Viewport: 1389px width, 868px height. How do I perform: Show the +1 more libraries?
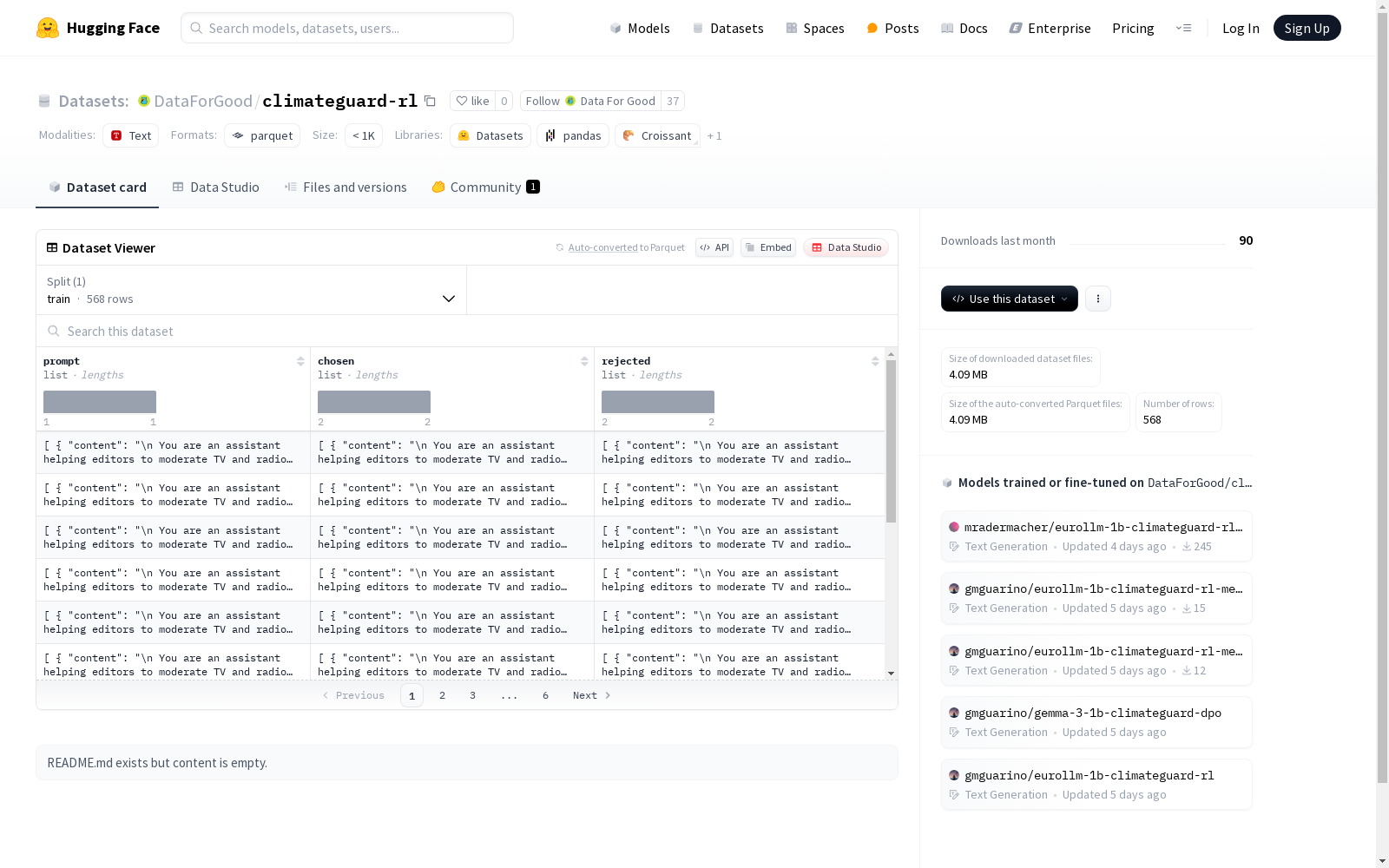pyautogui.click(x=714, y=135)
